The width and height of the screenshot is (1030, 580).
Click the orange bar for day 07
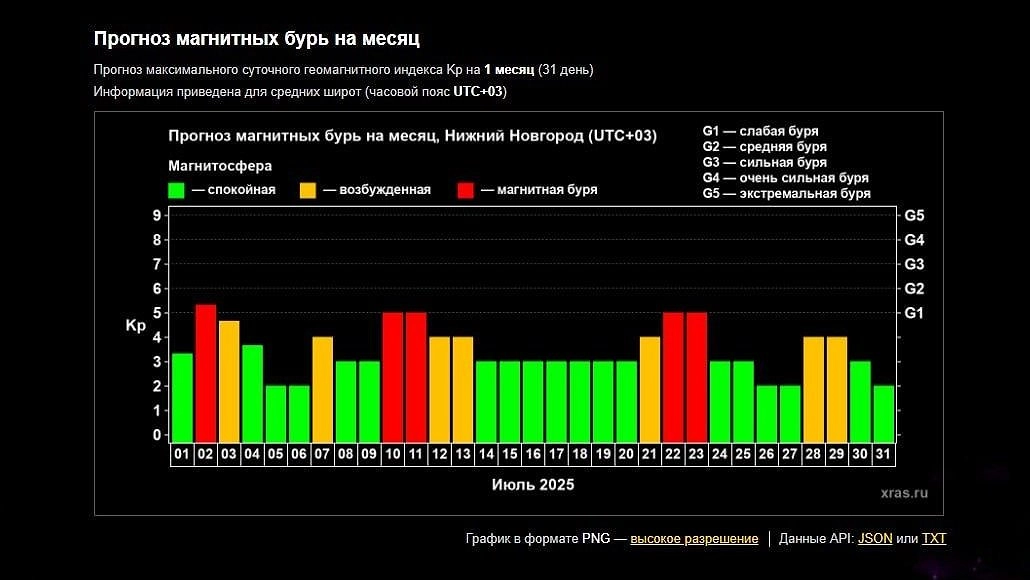[x=323, y=389]
